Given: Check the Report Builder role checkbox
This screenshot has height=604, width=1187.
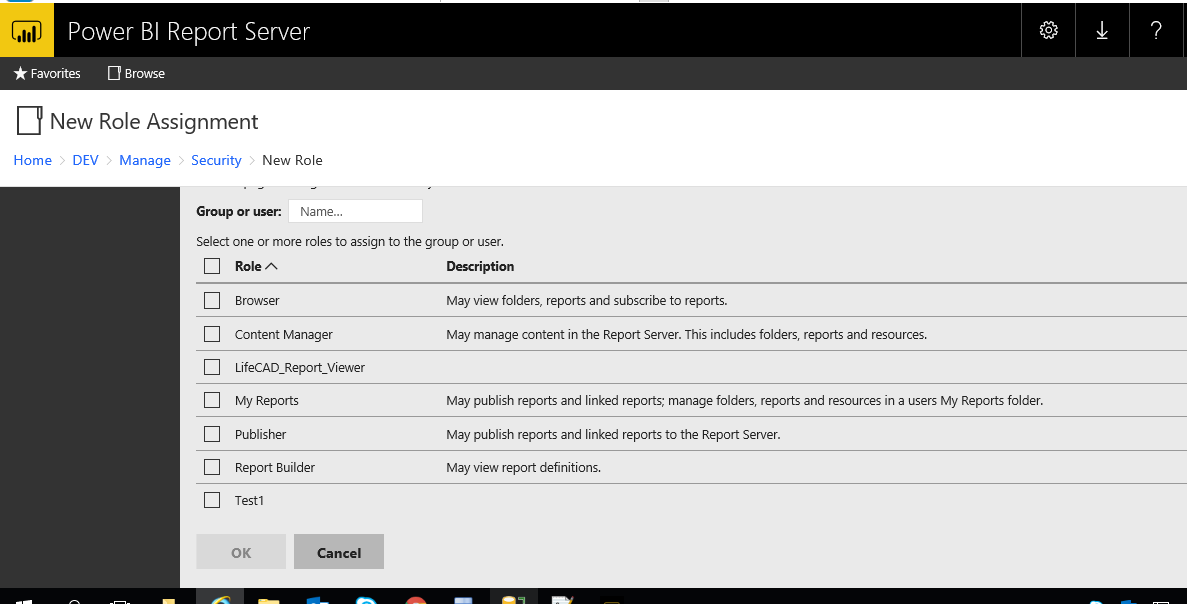Looking at the screenshot, I should tap(212, 467).
